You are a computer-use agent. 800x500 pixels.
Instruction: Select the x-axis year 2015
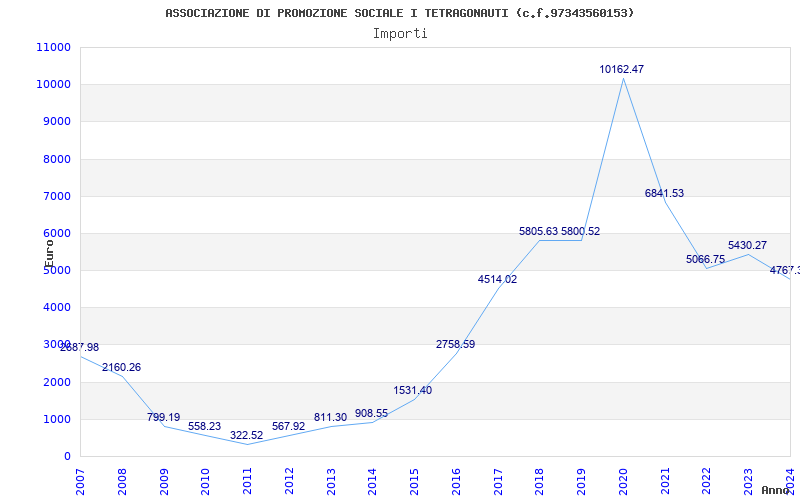414,482
